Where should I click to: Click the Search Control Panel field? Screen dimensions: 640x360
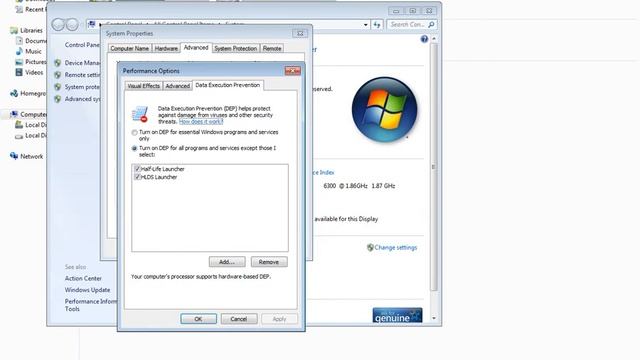click(x=411, y=25)
